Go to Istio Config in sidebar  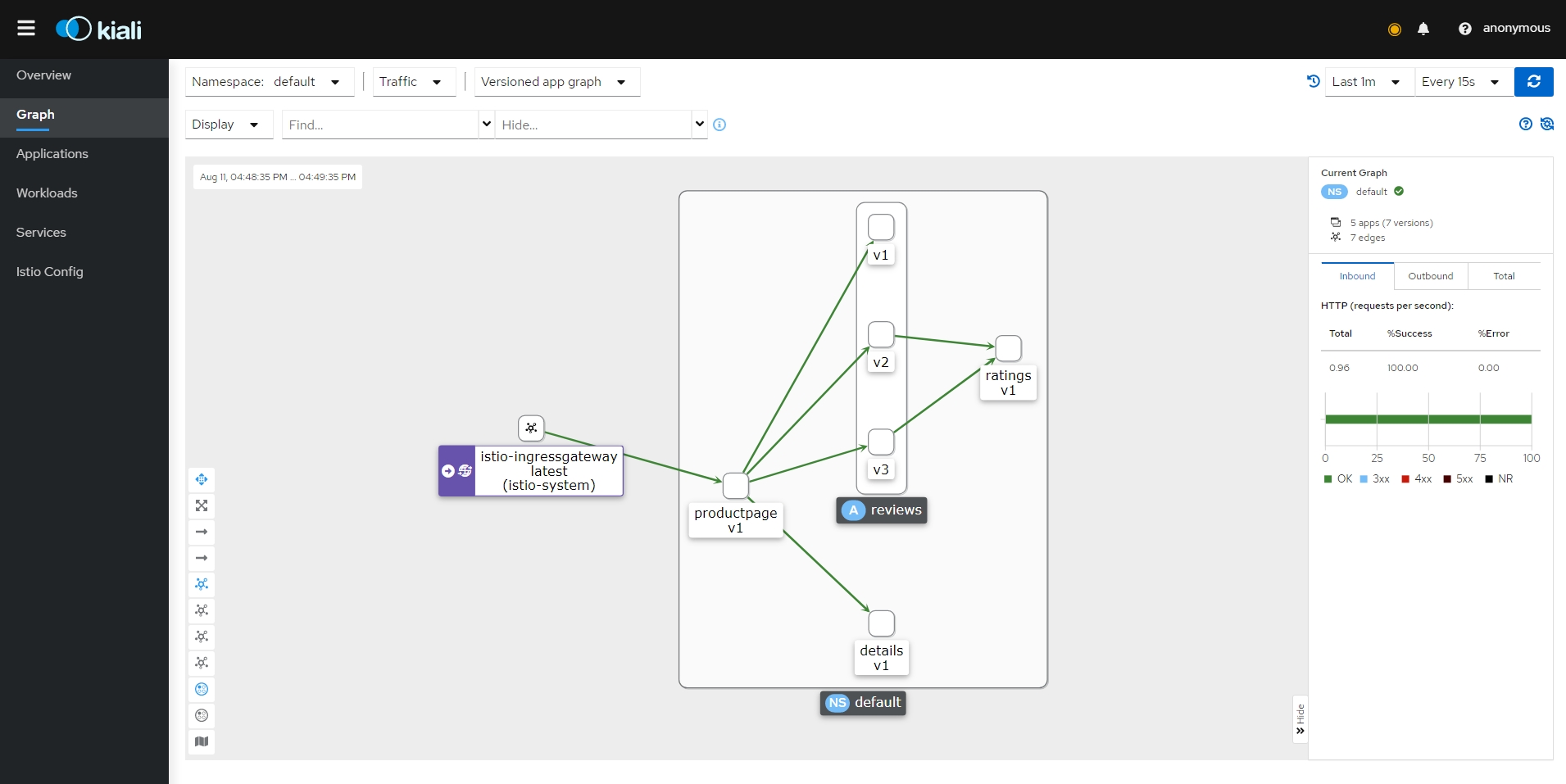tap(50, 272)
